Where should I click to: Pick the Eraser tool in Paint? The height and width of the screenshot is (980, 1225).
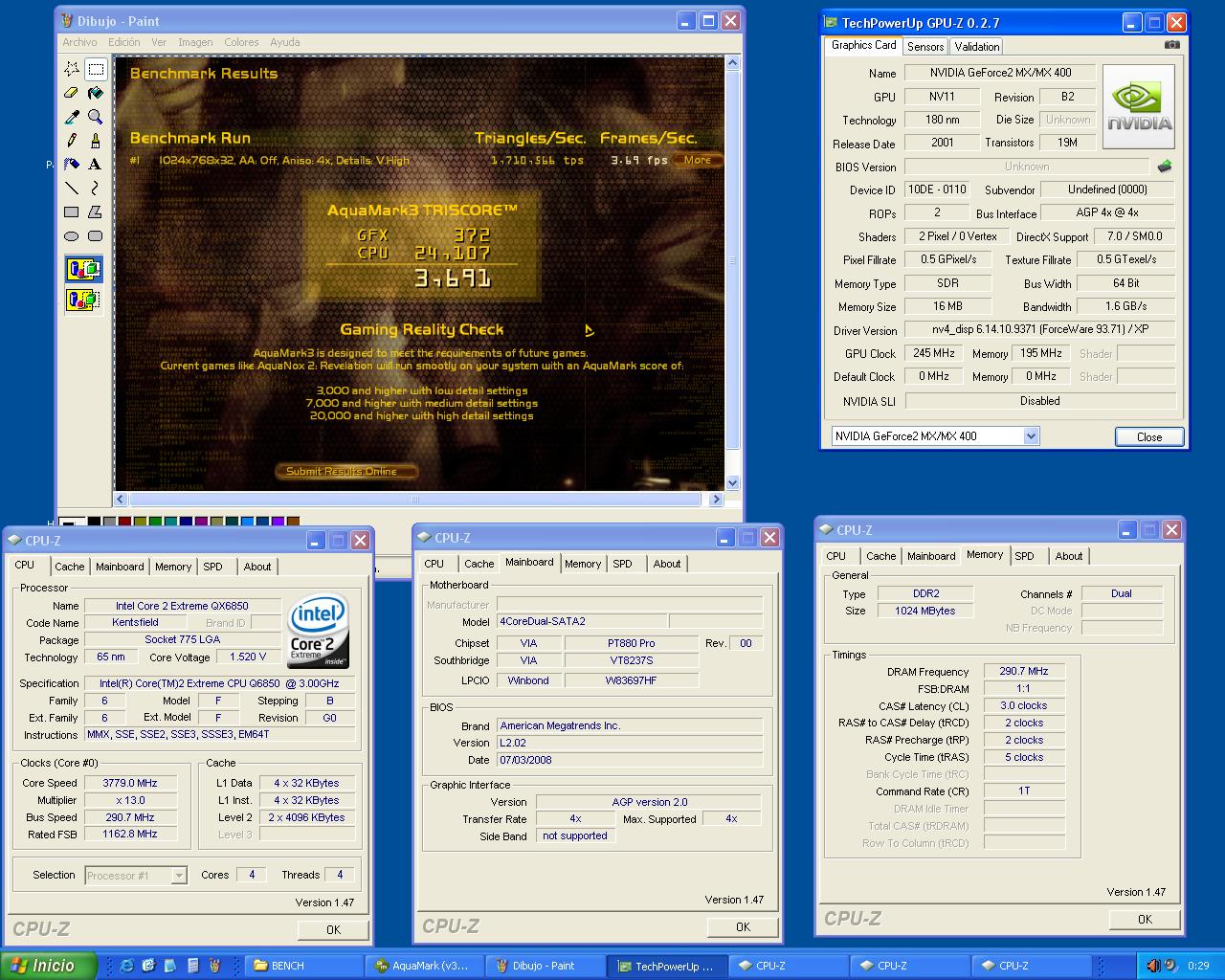(72, 93)
